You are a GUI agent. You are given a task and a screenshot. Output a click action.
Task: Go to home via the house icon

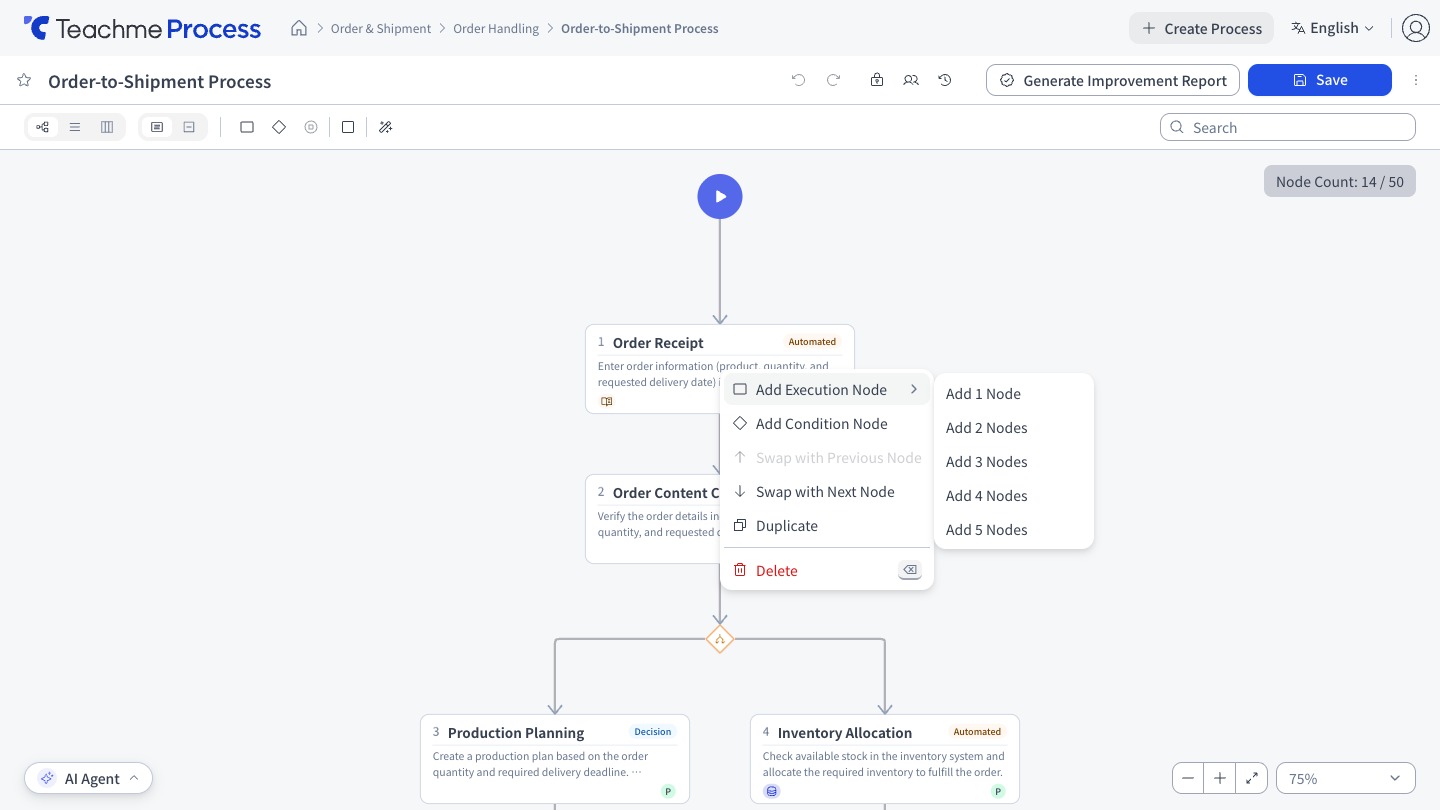coord(299,28)
